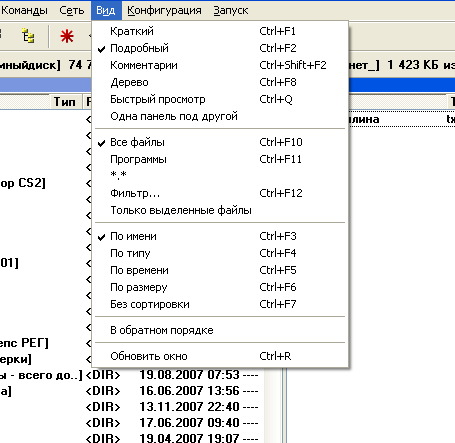This screenshot has width=455, height=443.
Task: Select the folder ending with 'ор CS2]'
Action: click(x=23, y=183)
